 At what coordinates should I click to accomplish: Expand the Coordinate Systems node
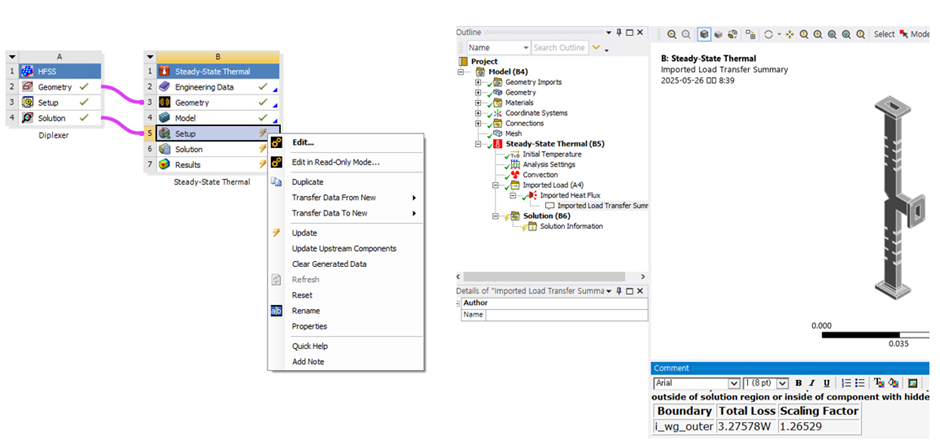pos(478,113)
